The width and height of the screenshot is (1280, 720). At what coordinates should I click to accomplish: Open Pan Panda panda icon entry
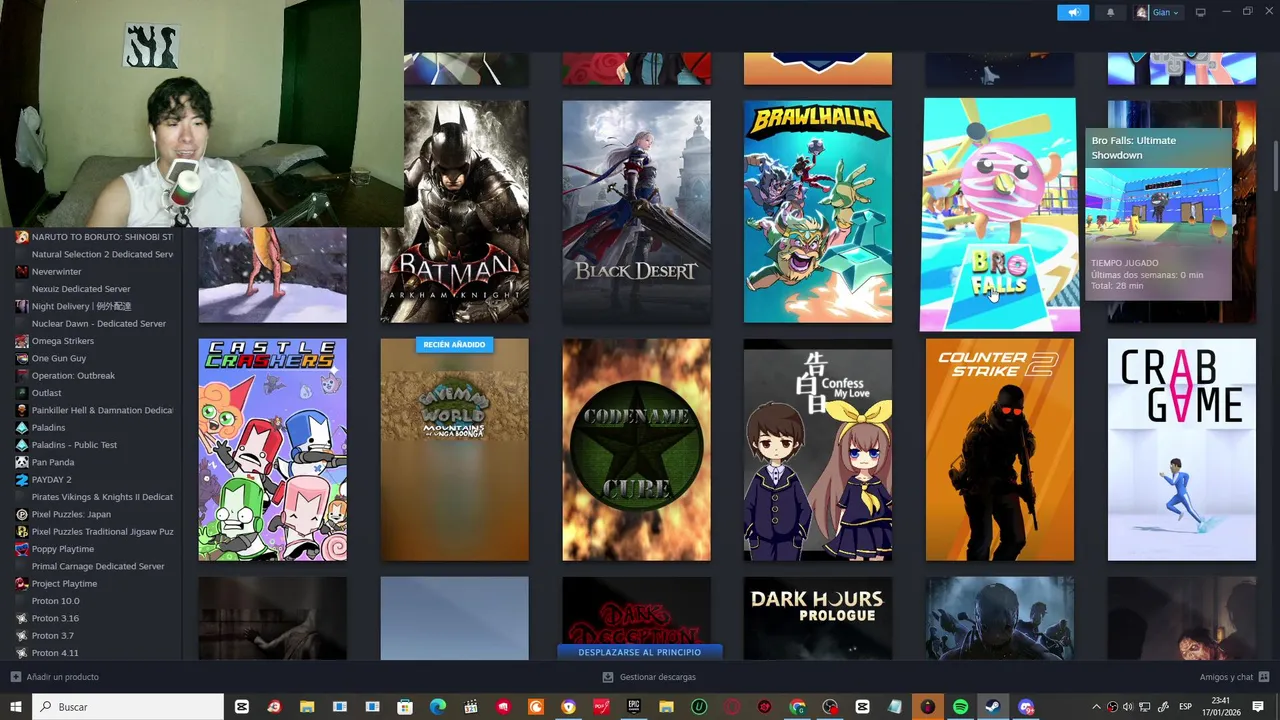pos(22,462)
